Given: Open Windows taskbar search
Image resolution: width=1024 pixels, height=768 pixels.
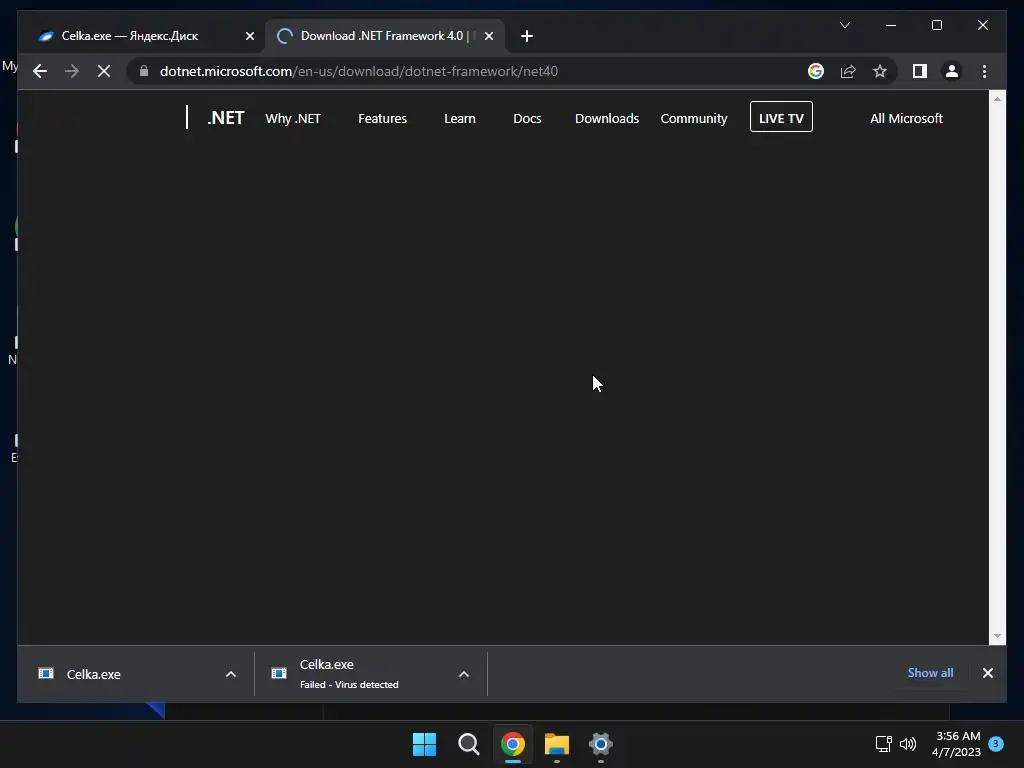Looking at the screenshot, I should [x=468, y=744].
